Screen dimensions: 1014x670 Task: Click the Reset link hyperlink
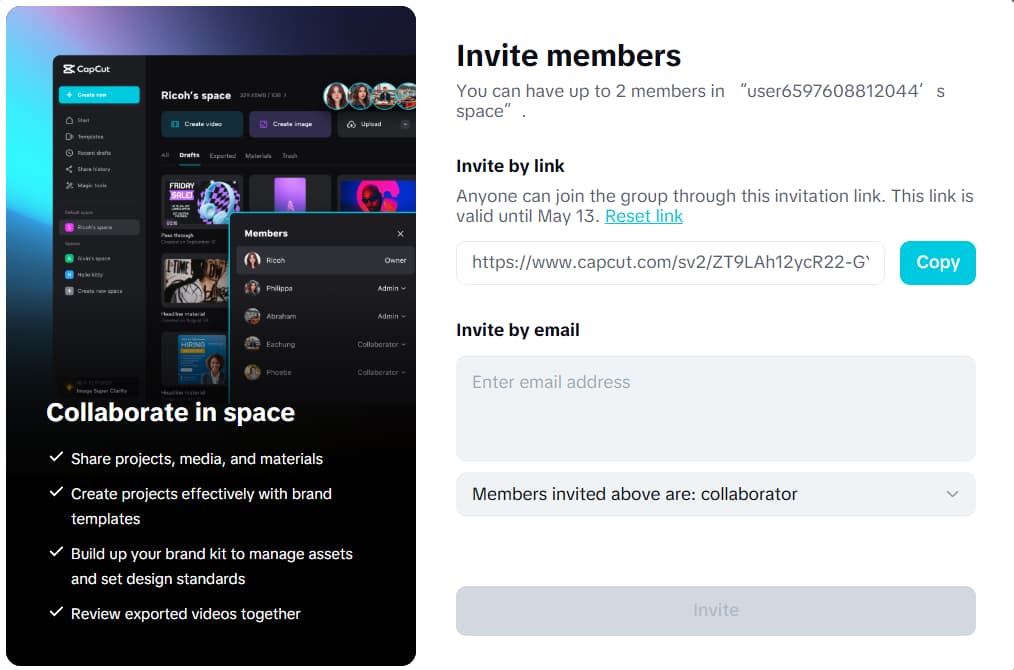click(643, 216)
